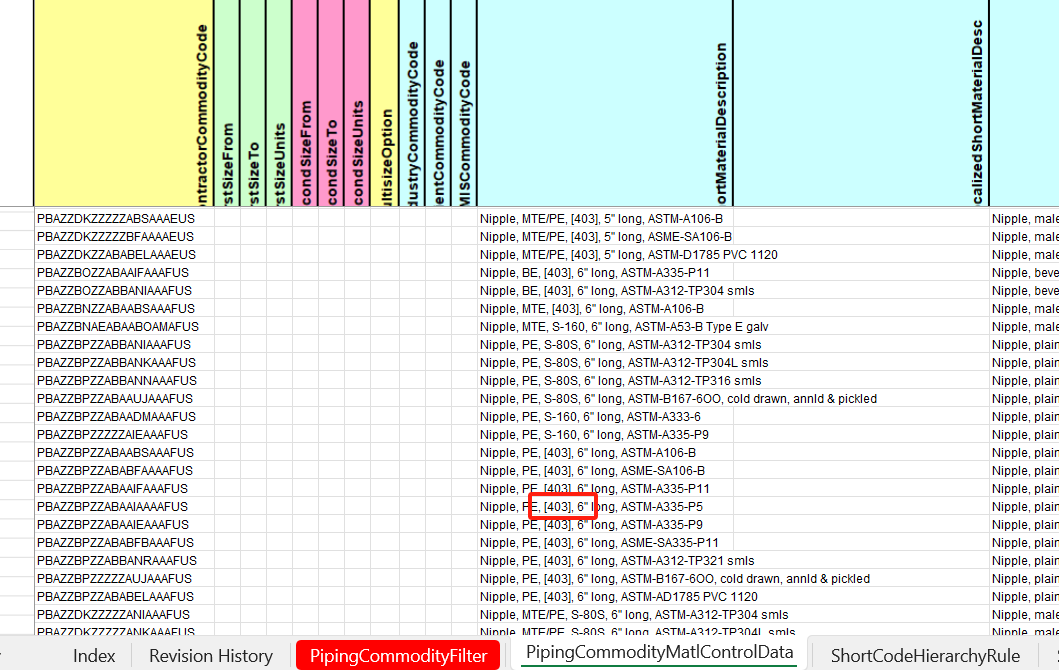Click cell PBAZZBPZZABAABSAAAFUS
The height and width of the screenshot is (670, 1059).
point(124,453)
